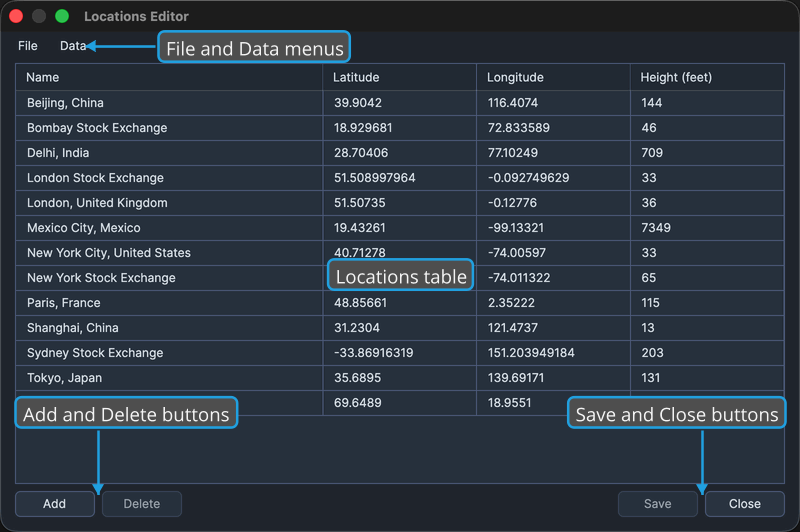800x532 pixels.
Task: Select the Beijing, China row name
Action: [169, 103]
